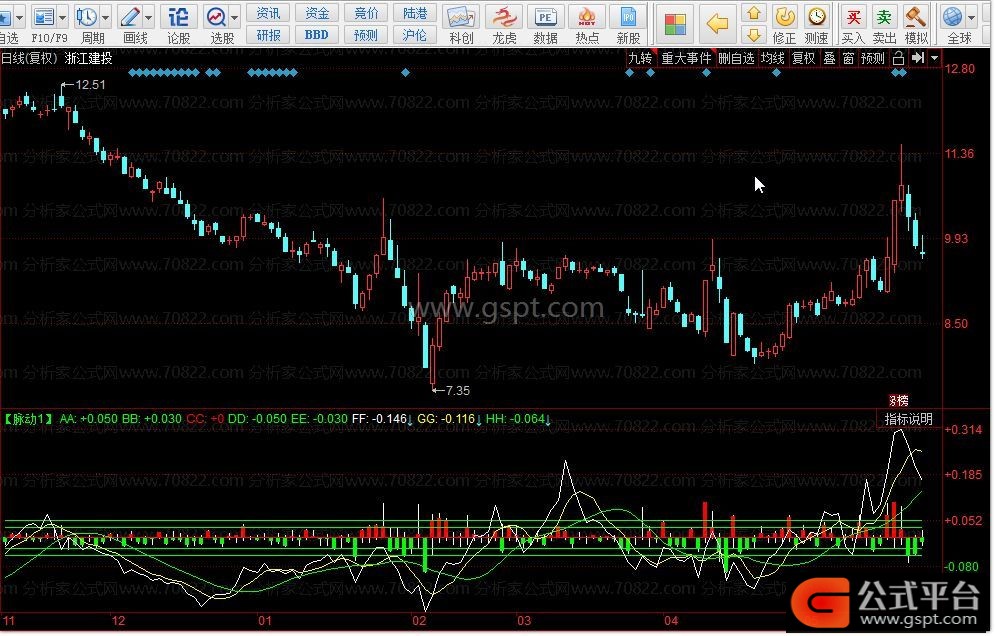Open the 科创 board chart icon

pos(461,18)
